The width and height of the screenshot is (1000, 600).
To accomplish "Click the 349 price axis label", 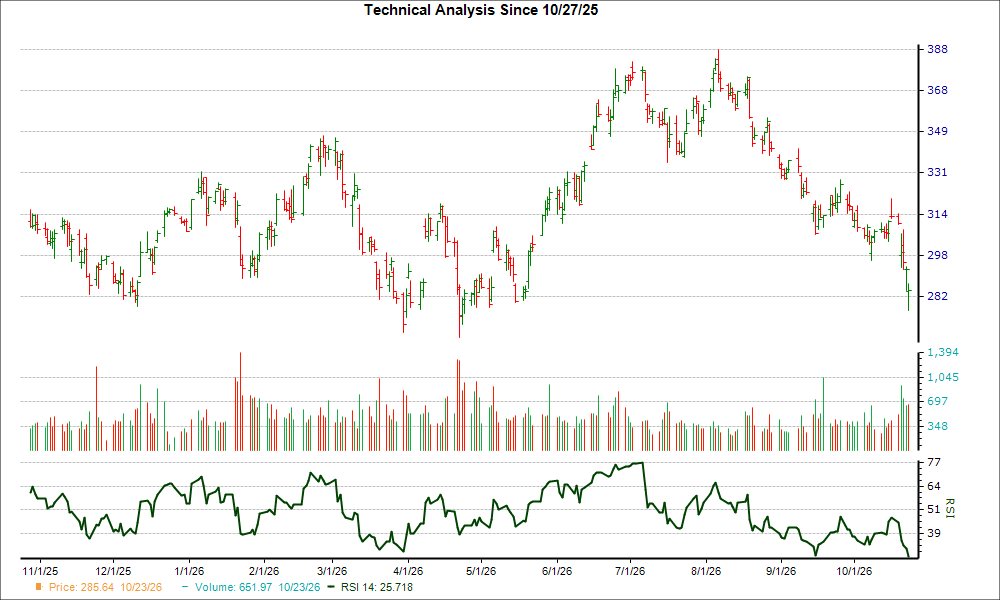I will pyautogui.click(x=937, y=131).
